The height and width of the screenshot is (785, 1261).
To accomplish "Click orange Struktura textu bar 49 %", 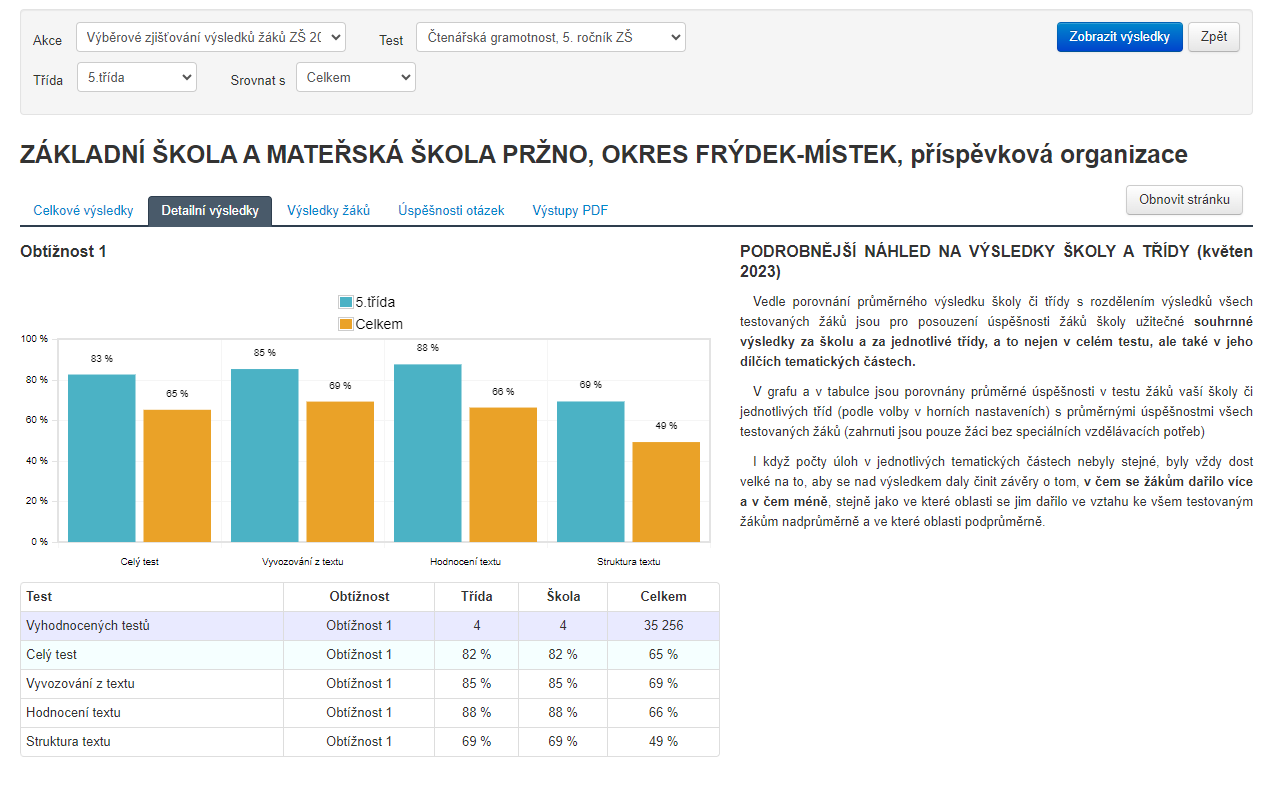I will click(x=666, y=492).
